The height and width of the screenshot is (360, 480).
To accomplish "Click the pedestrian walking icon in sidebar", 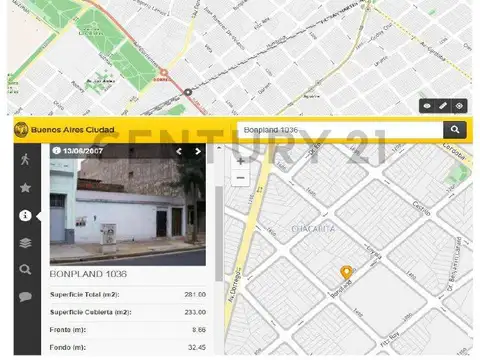I will pyautogui.click(x=25, y=159).
